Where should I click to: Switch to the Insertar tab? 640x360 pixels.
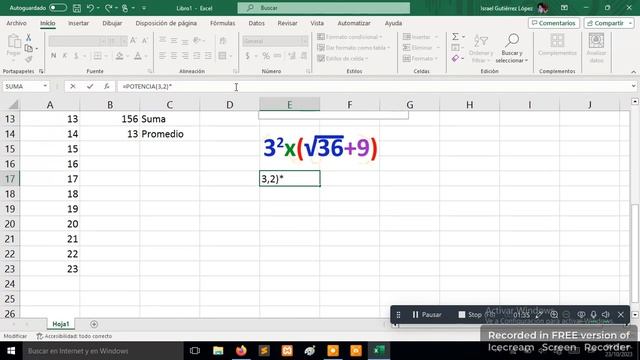[78, 23]
